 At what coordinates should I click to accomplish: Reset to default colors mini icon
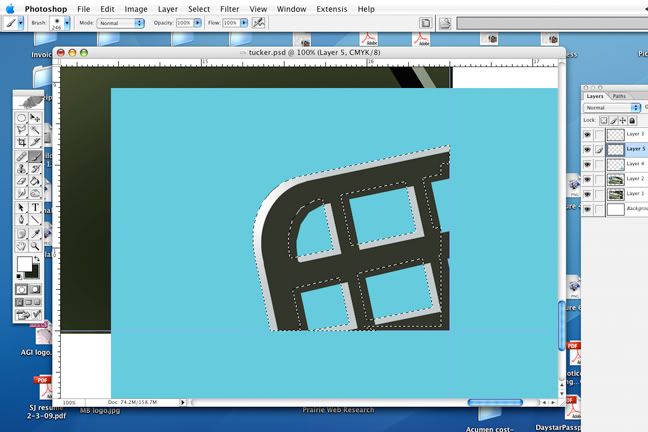click(19, 276)
